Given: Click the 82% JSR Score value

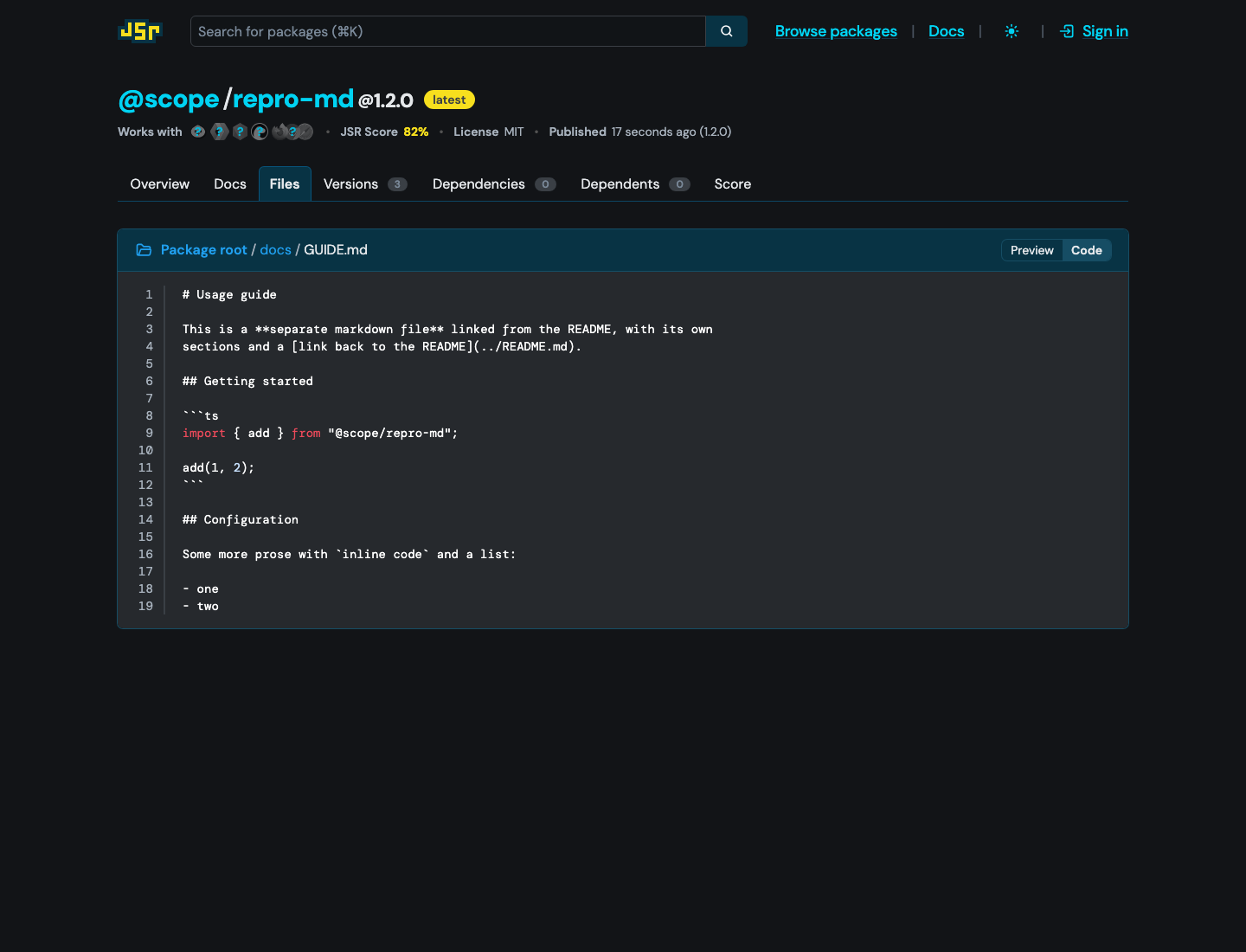Looking at the screenshot, I should coord(416,132).
